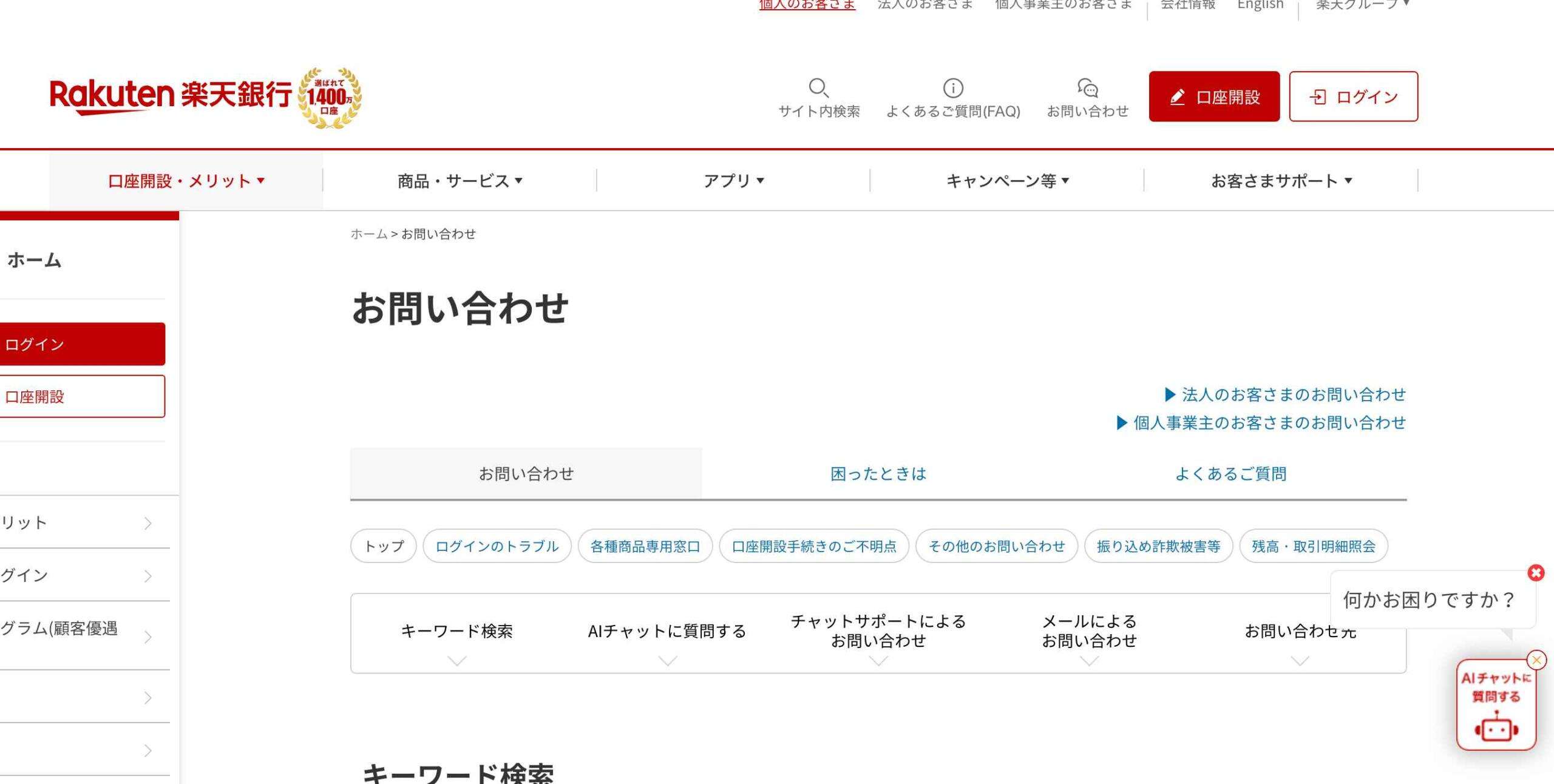Go to the Rakuten 楽天銀行 logo home

(171, 96)
